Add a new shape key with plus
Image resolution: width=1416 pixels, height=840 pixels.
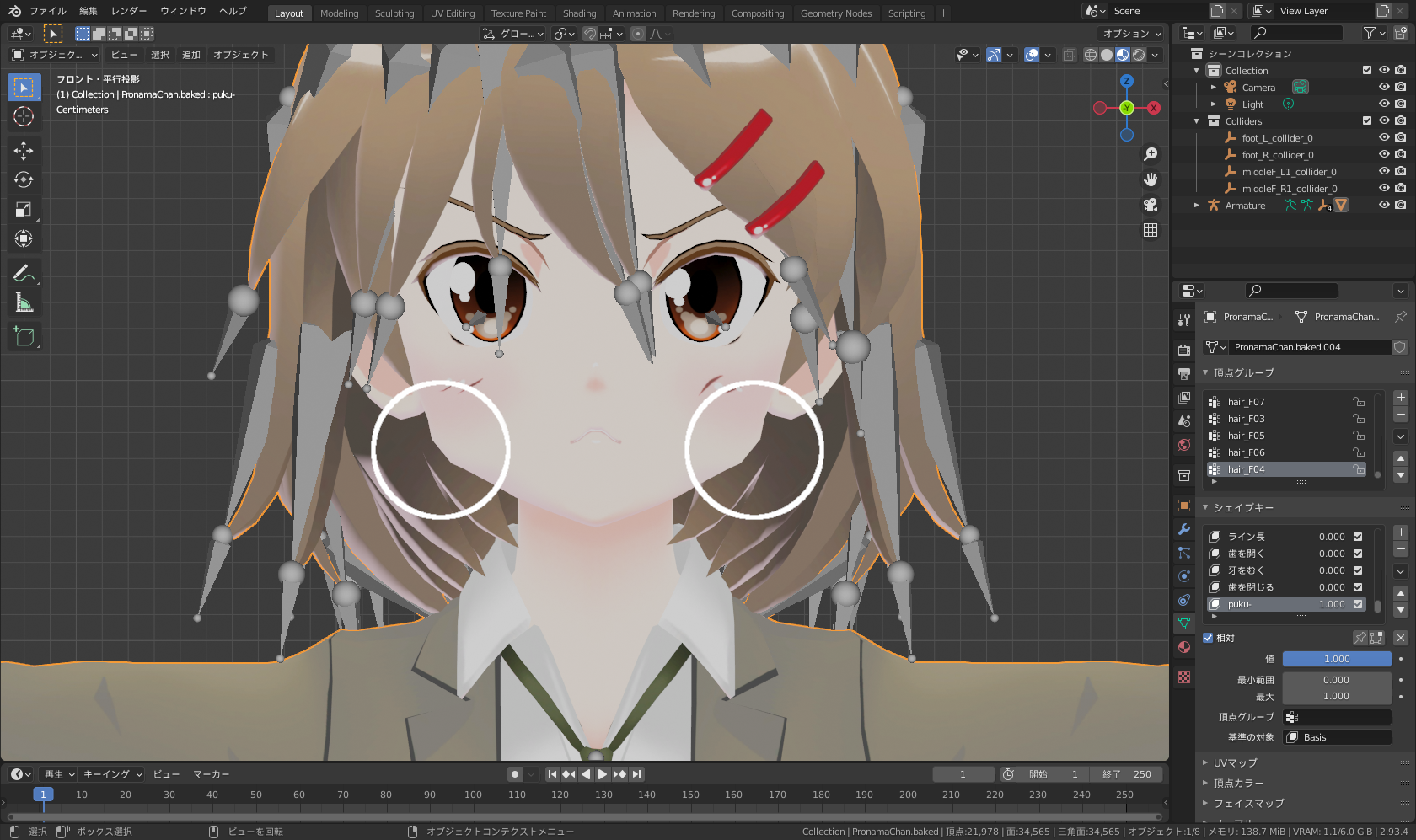point(1401,532)
